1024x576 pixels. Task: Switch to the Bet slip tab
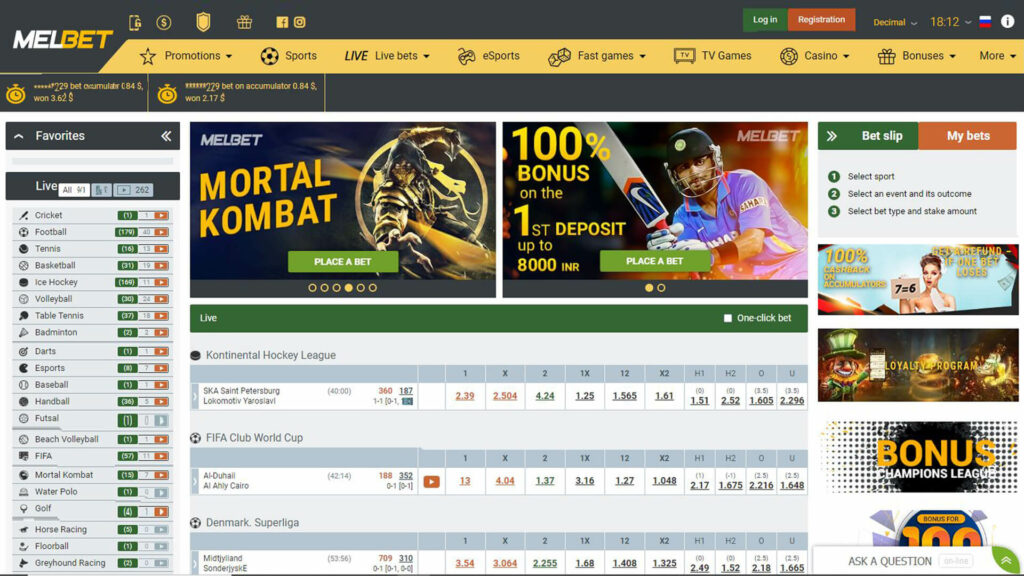point(868,136)
